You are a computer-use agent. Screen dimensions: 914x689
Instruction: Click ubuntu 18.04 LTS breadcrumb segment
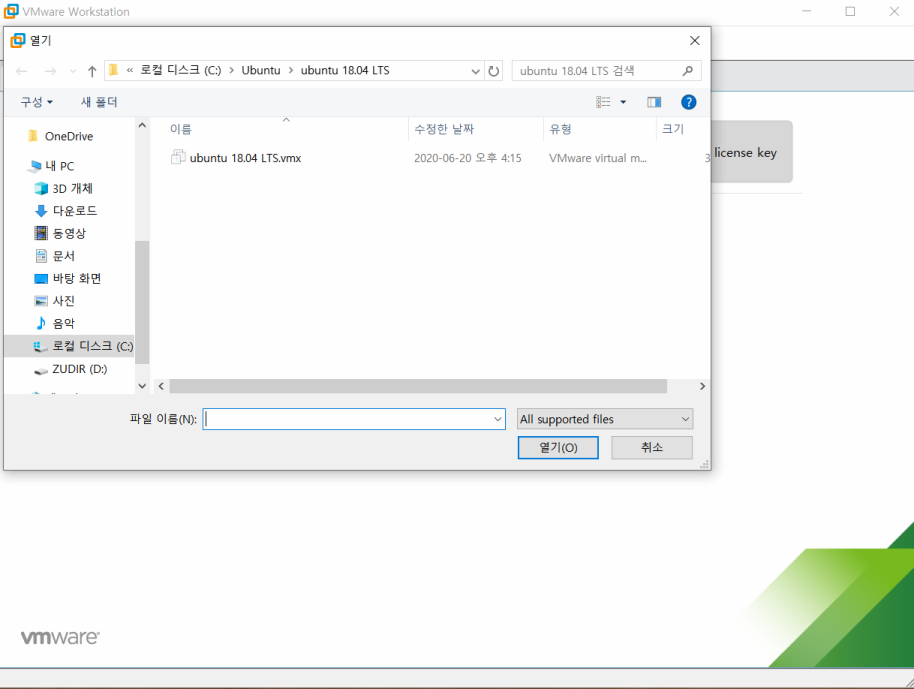click(345, 71)
